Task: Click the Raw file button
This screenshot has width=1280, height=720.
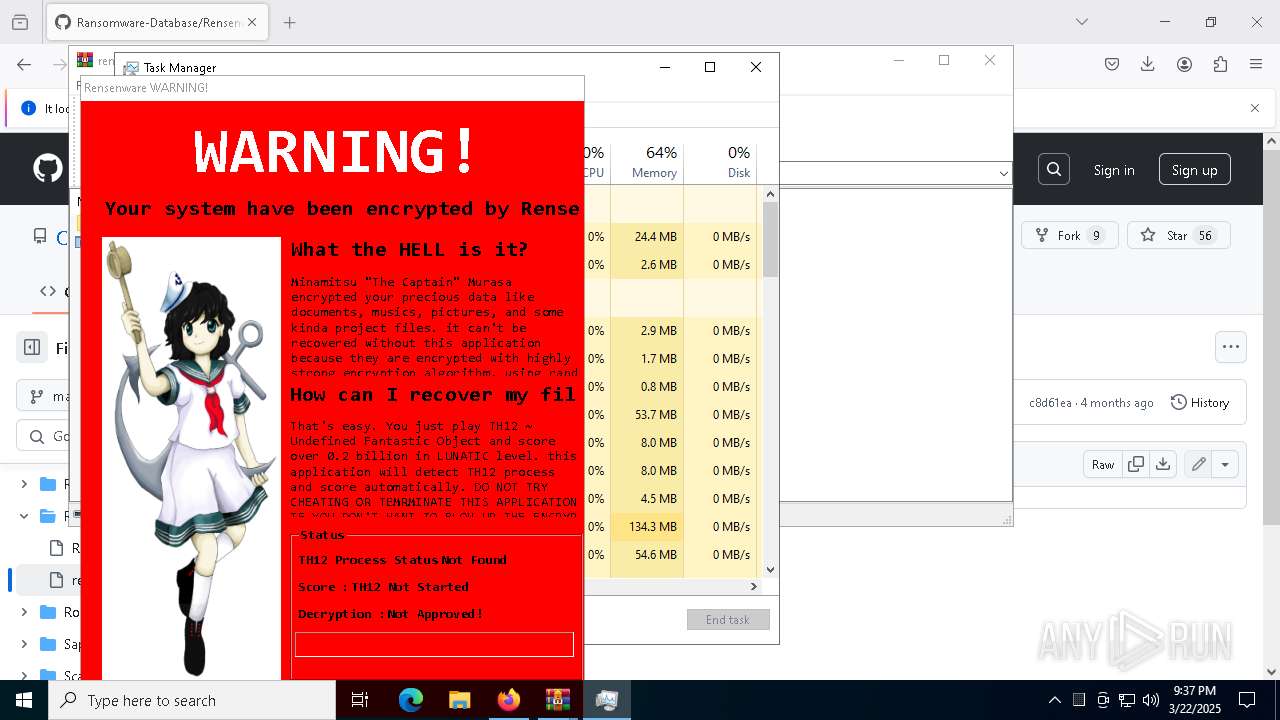Action: coord(1103,464)
